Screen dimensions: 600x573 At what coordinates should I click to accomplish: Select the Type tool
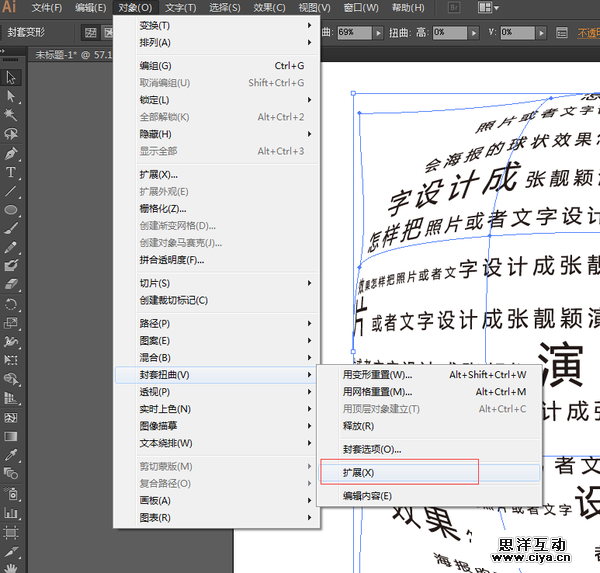[12, 173]
